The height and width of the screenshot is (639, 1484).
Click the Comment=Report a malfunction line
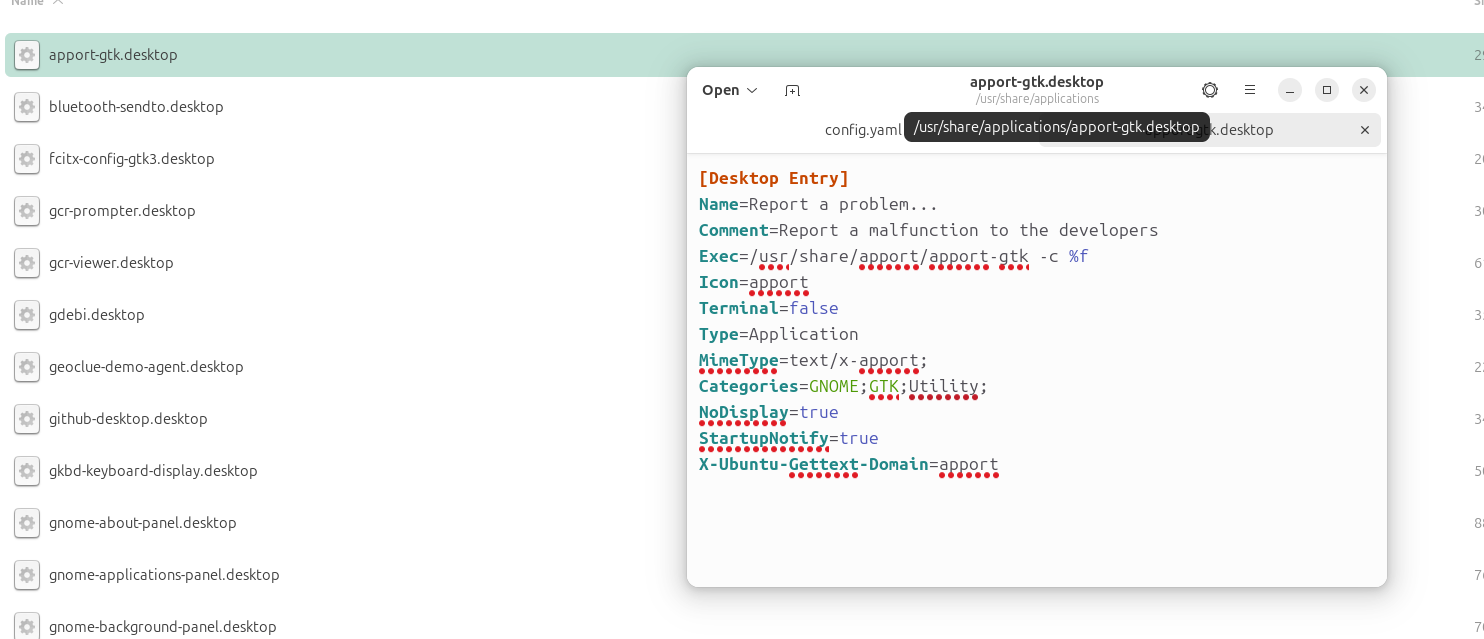pyautogui.click(x=929, y=230)
